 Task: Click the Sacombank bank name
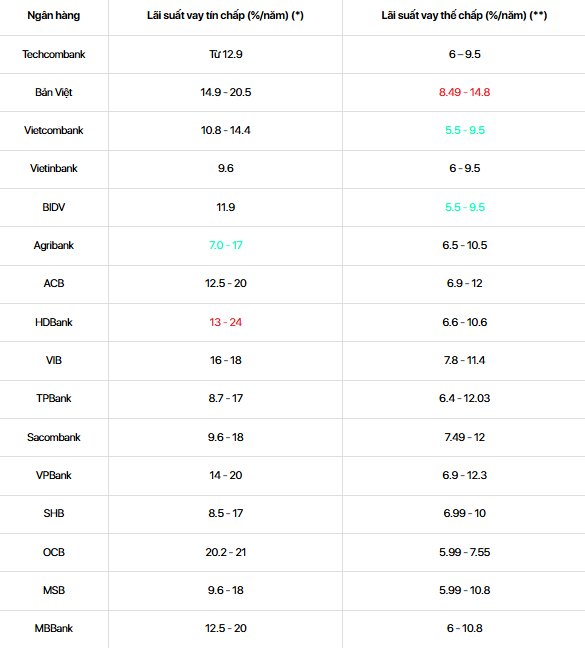[54, 437]
